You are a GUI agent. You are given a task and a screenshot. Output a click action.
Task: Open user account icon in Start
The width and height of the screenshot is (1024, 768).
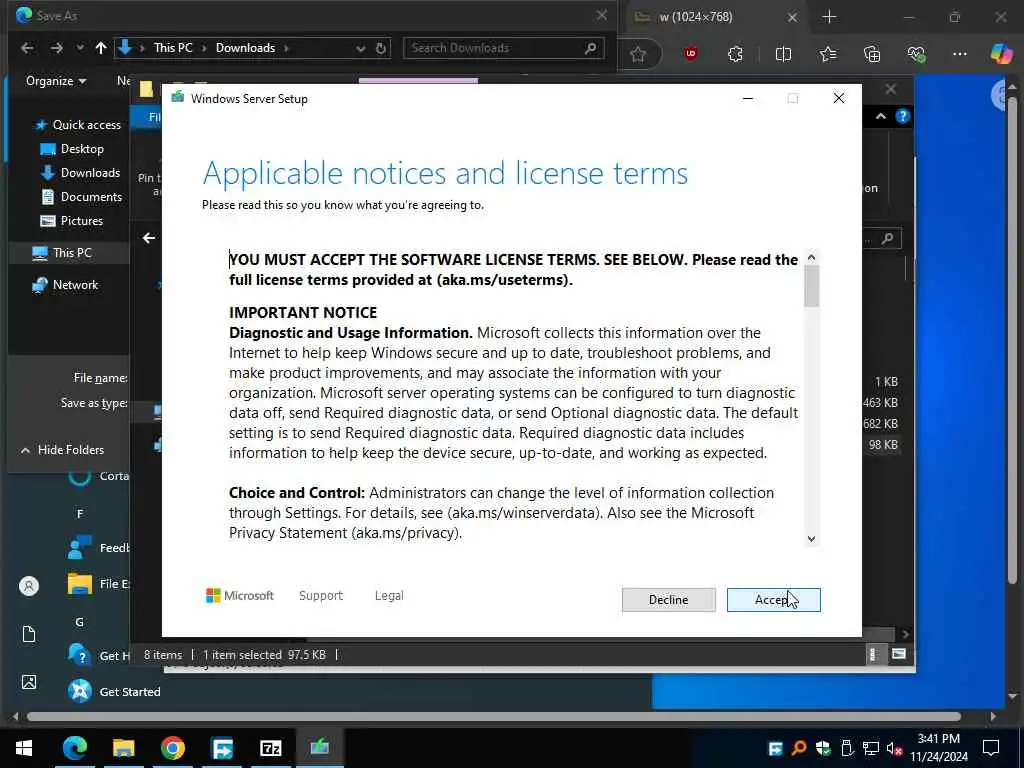tap(29, 586)
